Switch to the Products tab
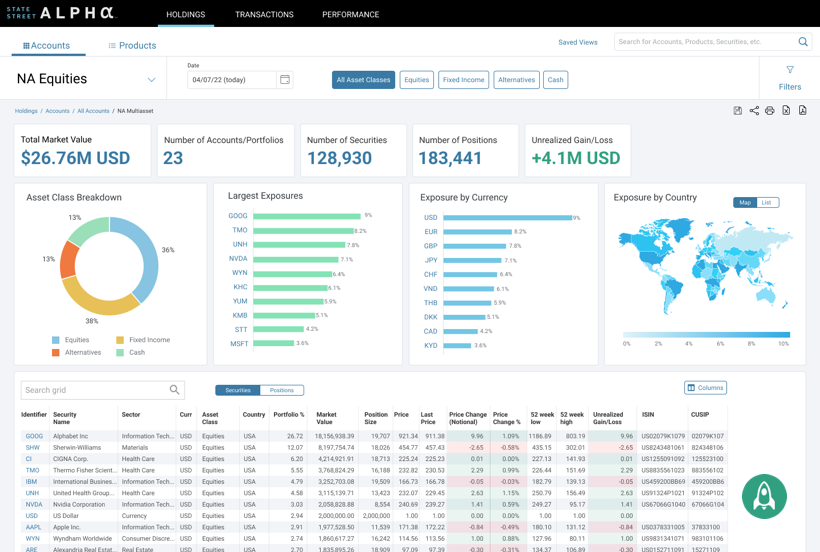Image resolution: width=820 pixels, height=552 pixels. (x=132, y=46)
